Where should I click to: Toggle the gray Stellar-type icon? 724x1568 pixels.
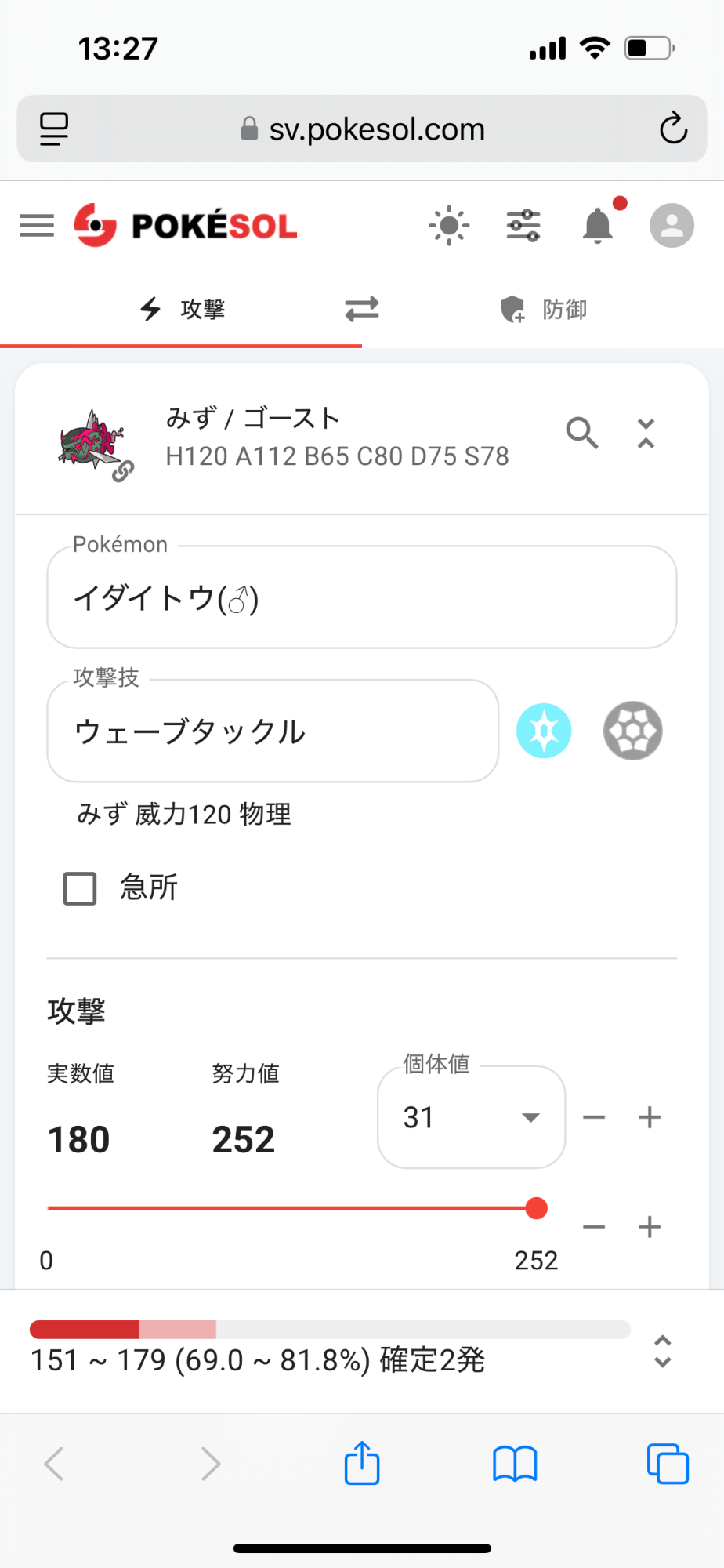click(x=632, y=731)
